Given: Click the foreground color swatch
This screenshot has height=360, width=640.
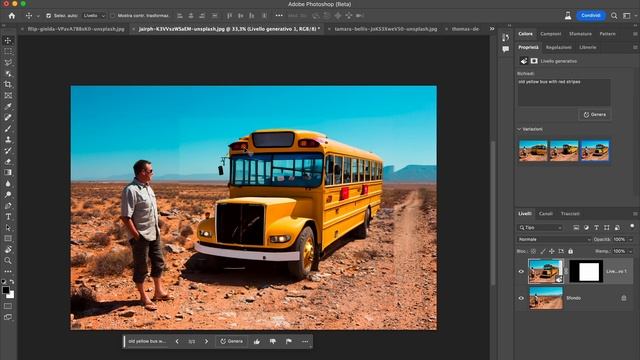Looking at the screenshot, I should click(6, 290).
